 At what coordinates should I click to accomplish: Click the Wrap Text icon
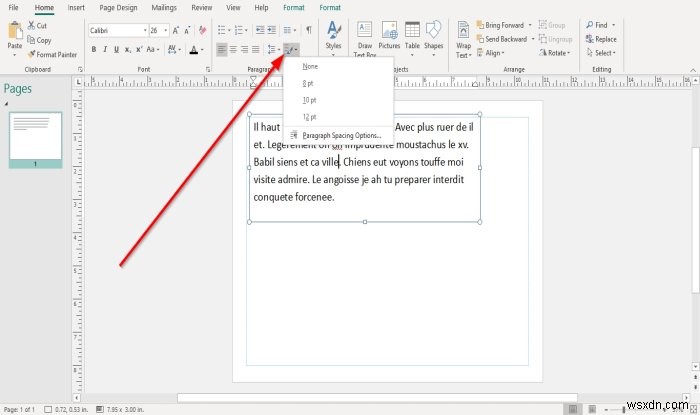point(463,30)
